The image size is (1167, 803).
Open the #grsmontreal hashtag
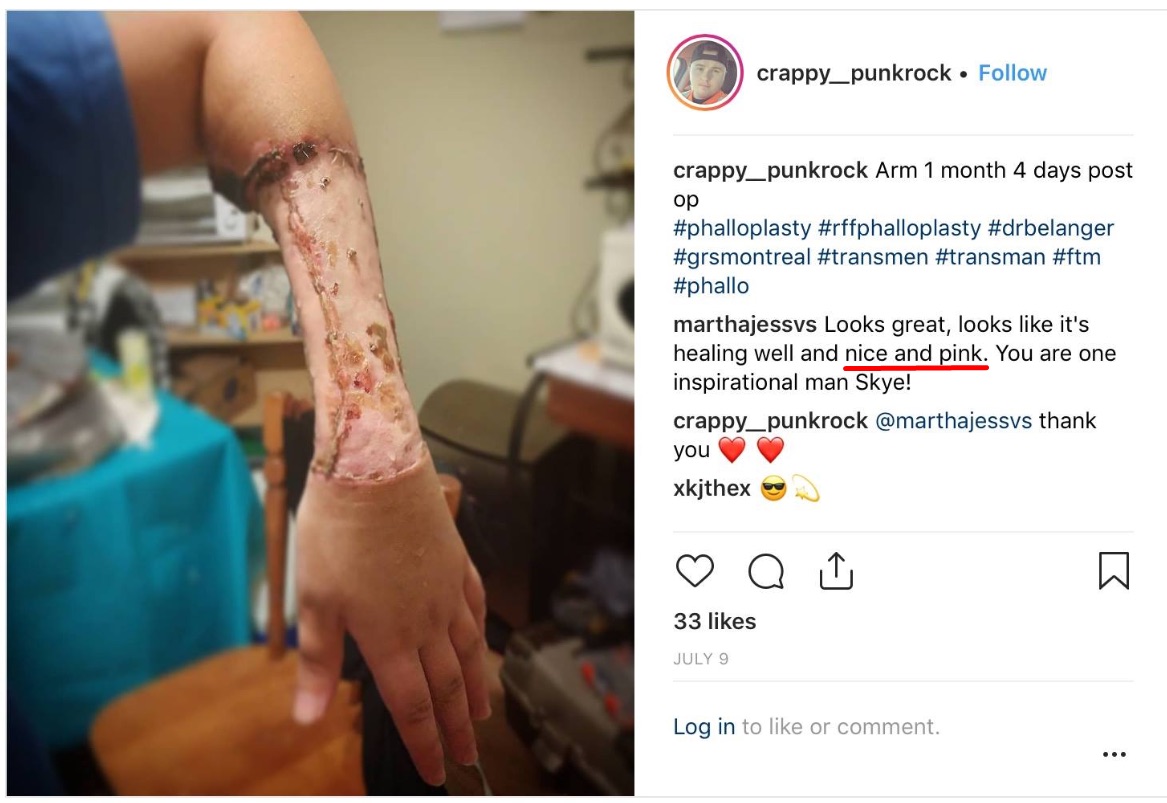tap(741, 257)
